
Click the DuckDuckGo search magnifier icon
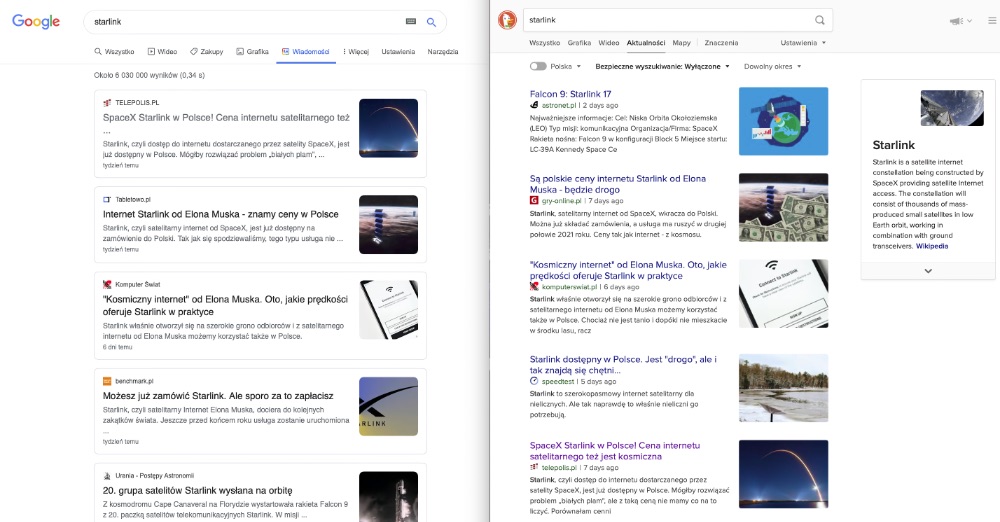[820, 20]
